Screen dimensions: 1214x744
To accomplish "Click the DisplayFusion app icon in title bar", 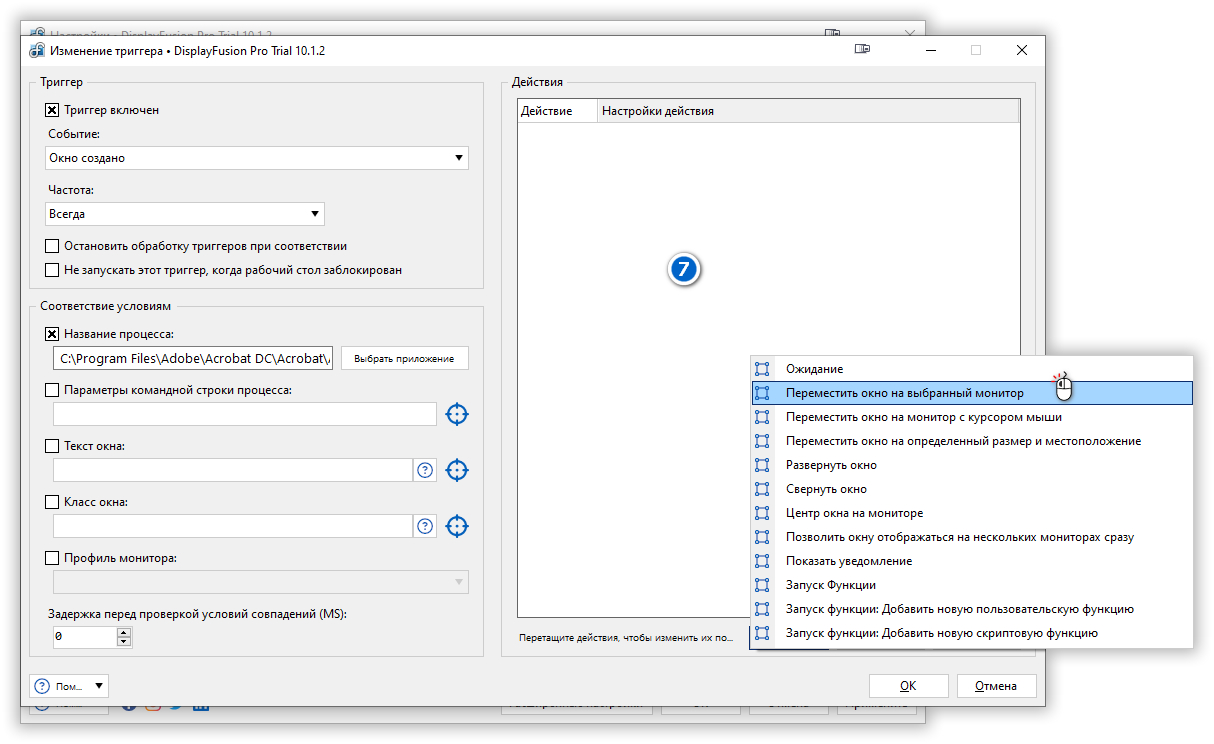I will coord(37,50).
